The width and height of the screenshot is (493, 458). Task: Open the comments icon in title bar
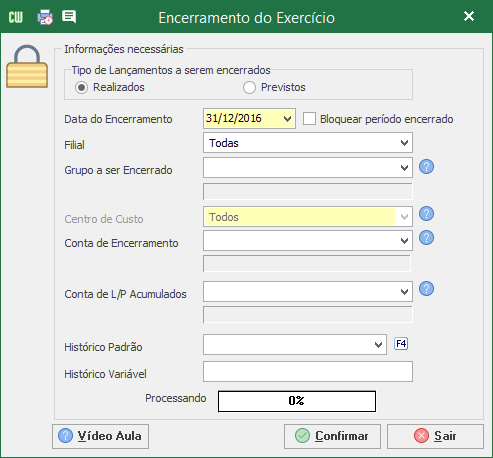click(69, 17)
